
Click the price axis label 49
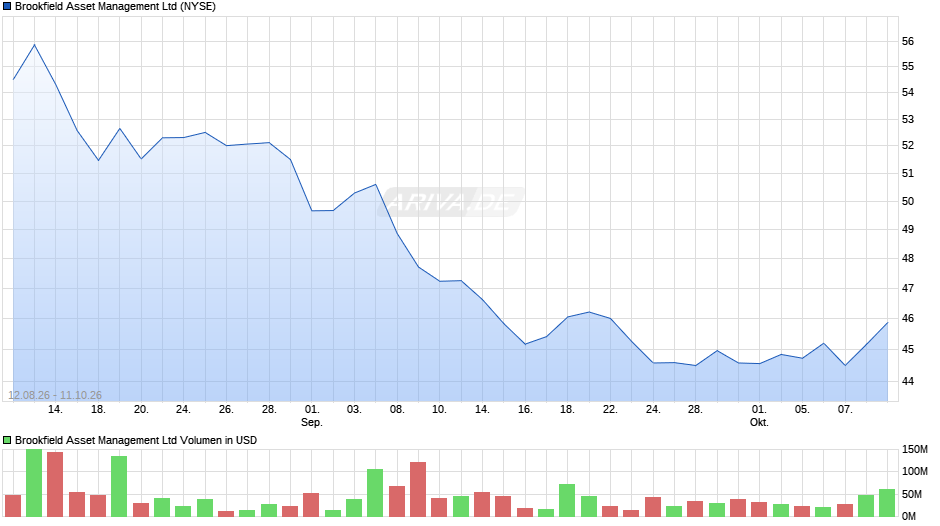pos(908,229)
